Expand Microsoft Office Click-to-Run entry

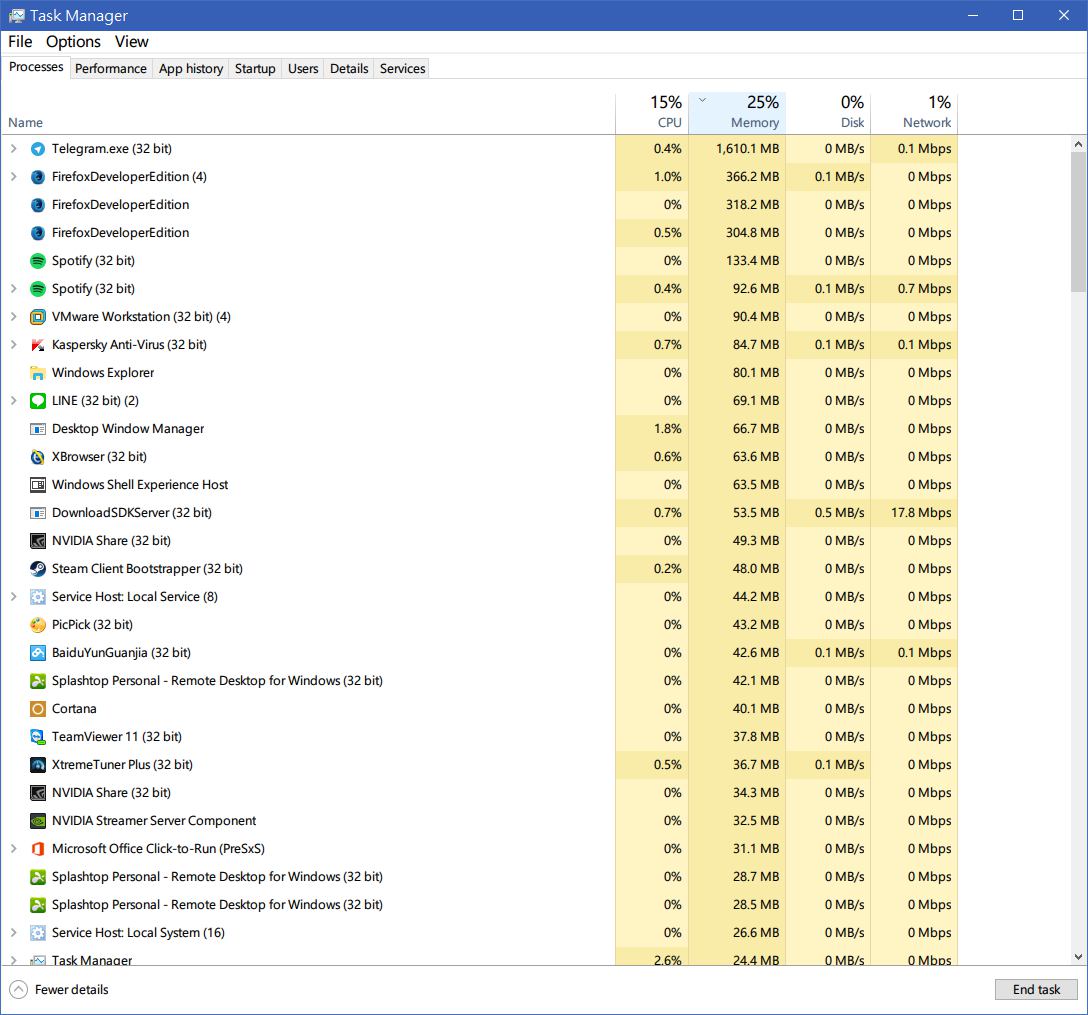(x=13, y=848)
